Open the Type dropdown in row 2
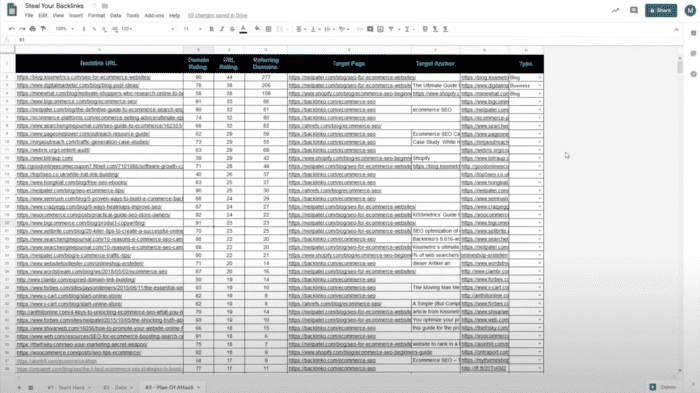The width and height of the screenshot is (700, 393). click(x=540, y=78)
